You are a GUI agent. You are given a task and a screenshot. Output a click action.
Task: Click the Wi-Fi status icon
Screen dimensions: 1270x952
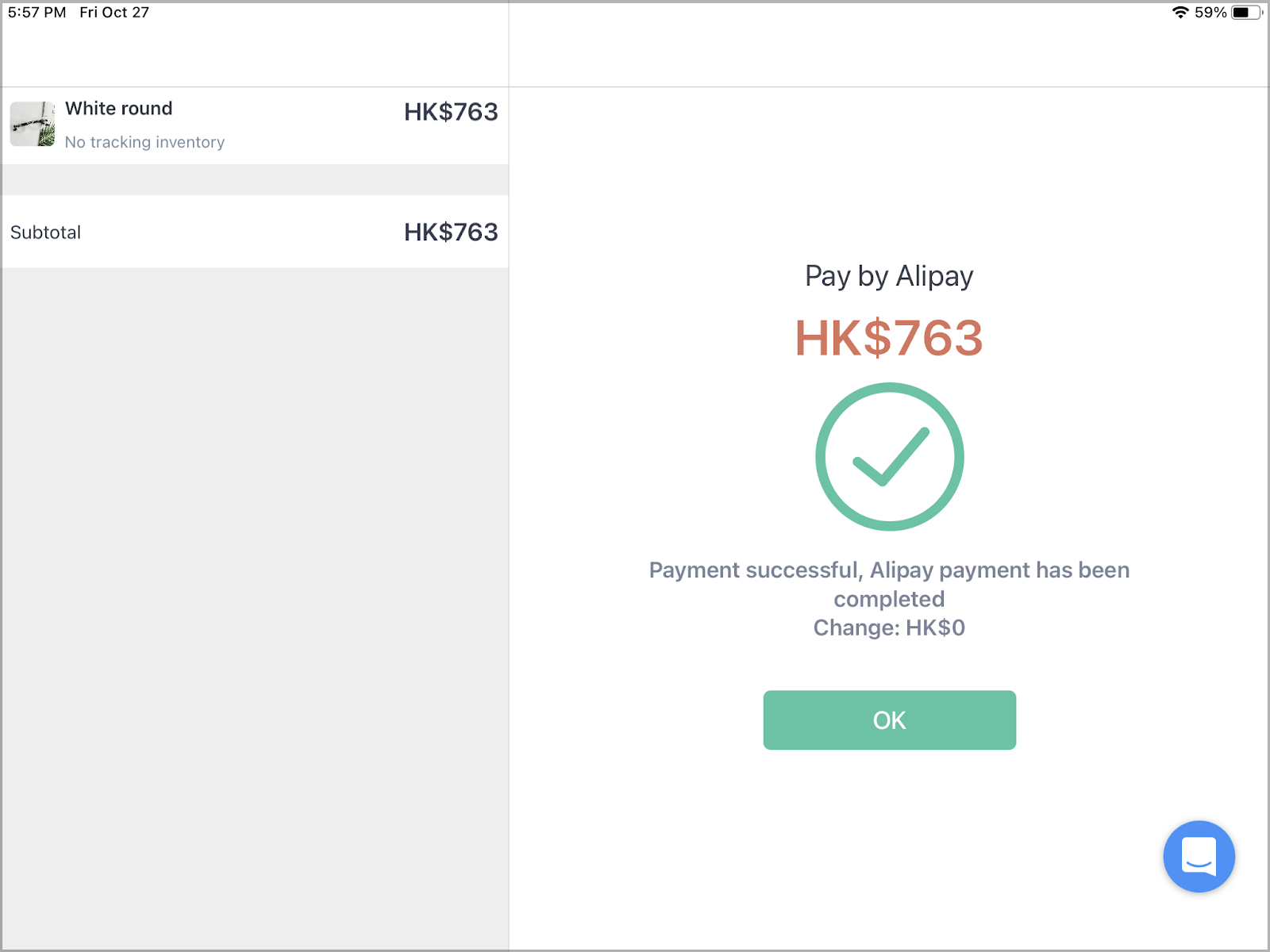(x=1180, y=12)
